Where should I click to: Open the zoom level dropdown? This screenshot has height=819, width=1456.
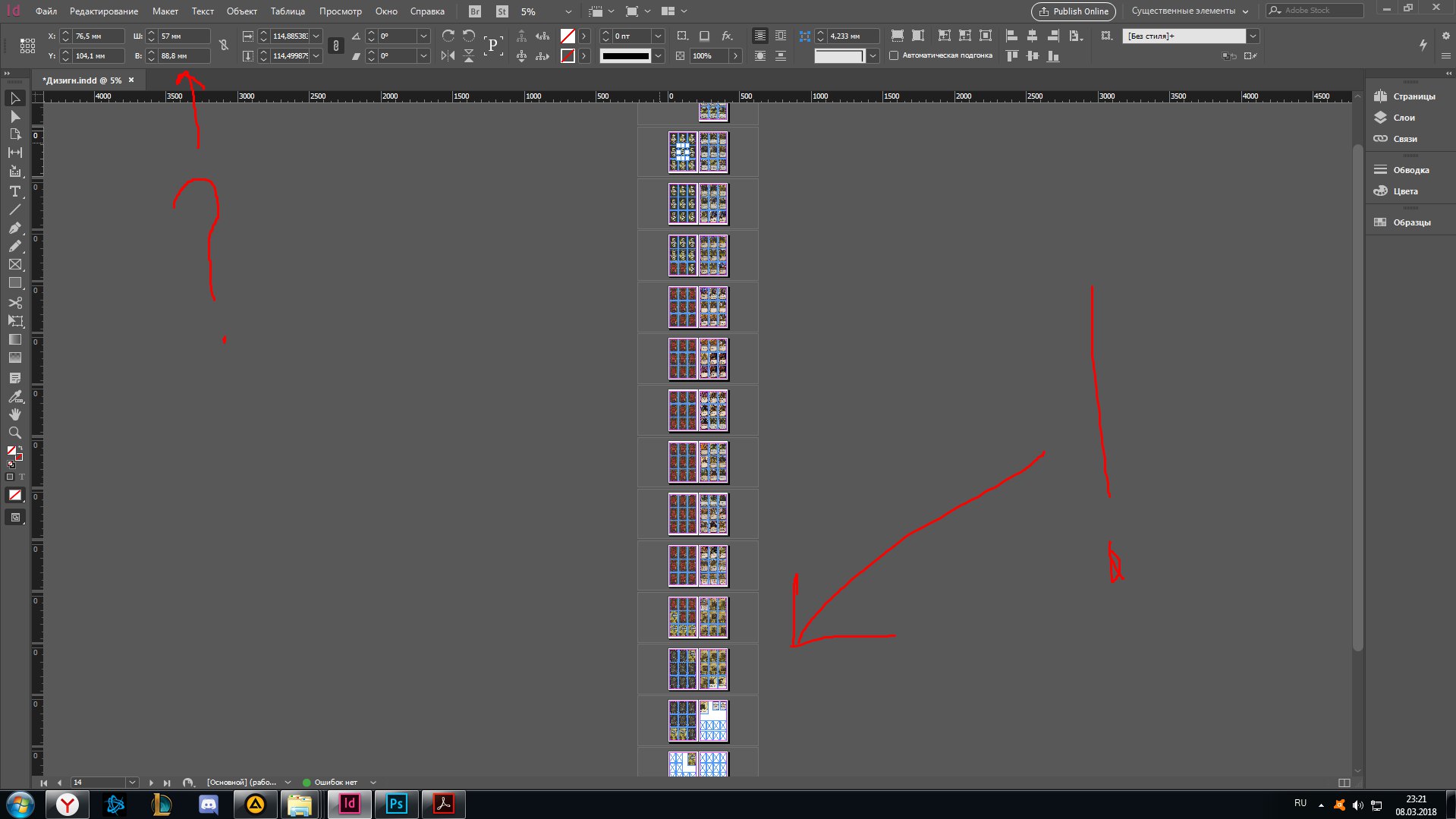568,11
